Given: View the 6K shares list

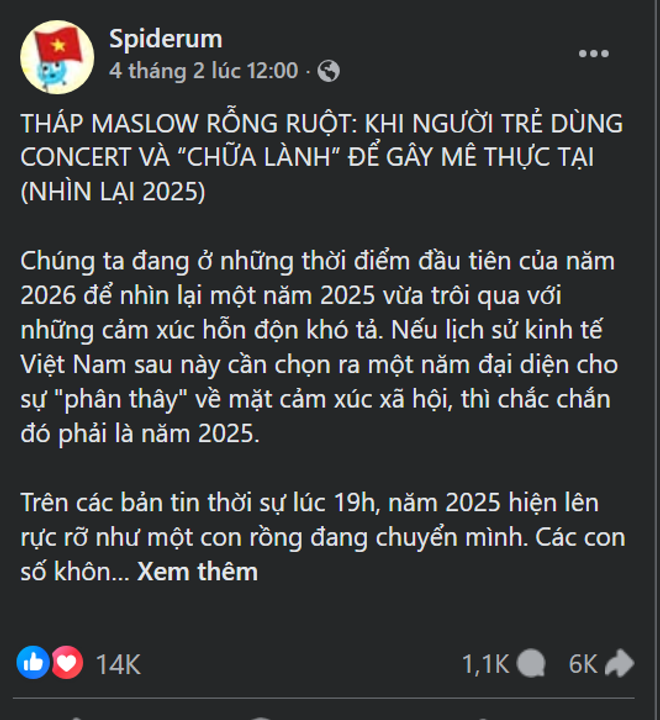Looking at the screenshot, I should pos(582,664).
